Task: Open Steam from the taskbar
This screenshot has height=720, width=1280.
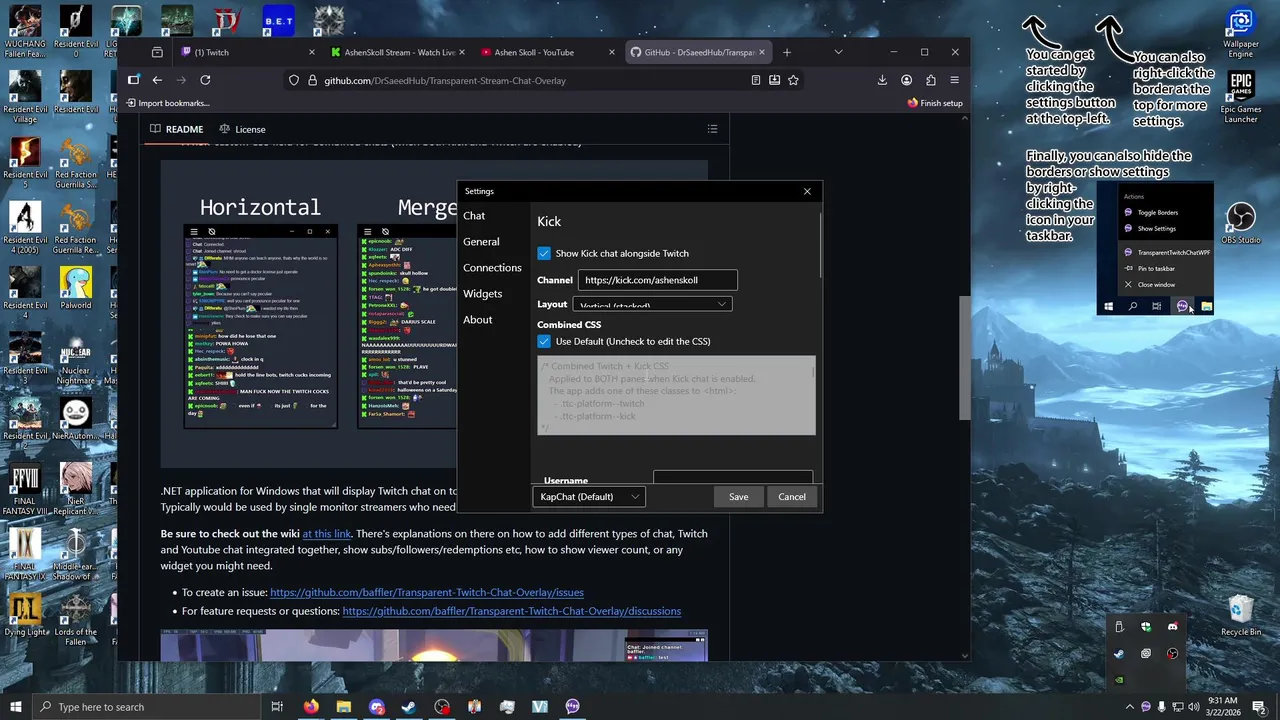Action: 409,707
